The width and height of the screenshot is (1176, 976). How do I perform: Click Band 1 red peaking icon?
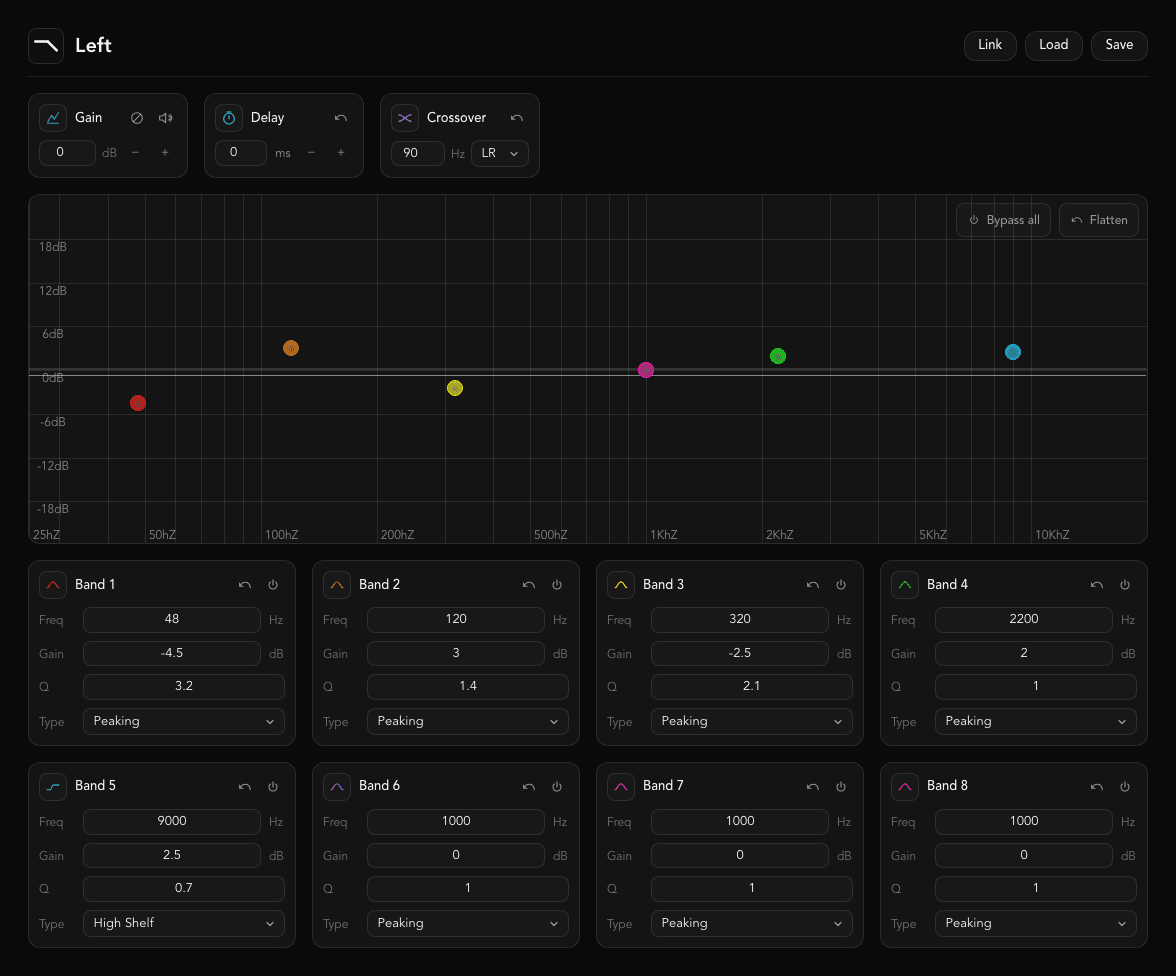(x=52, y=584)
